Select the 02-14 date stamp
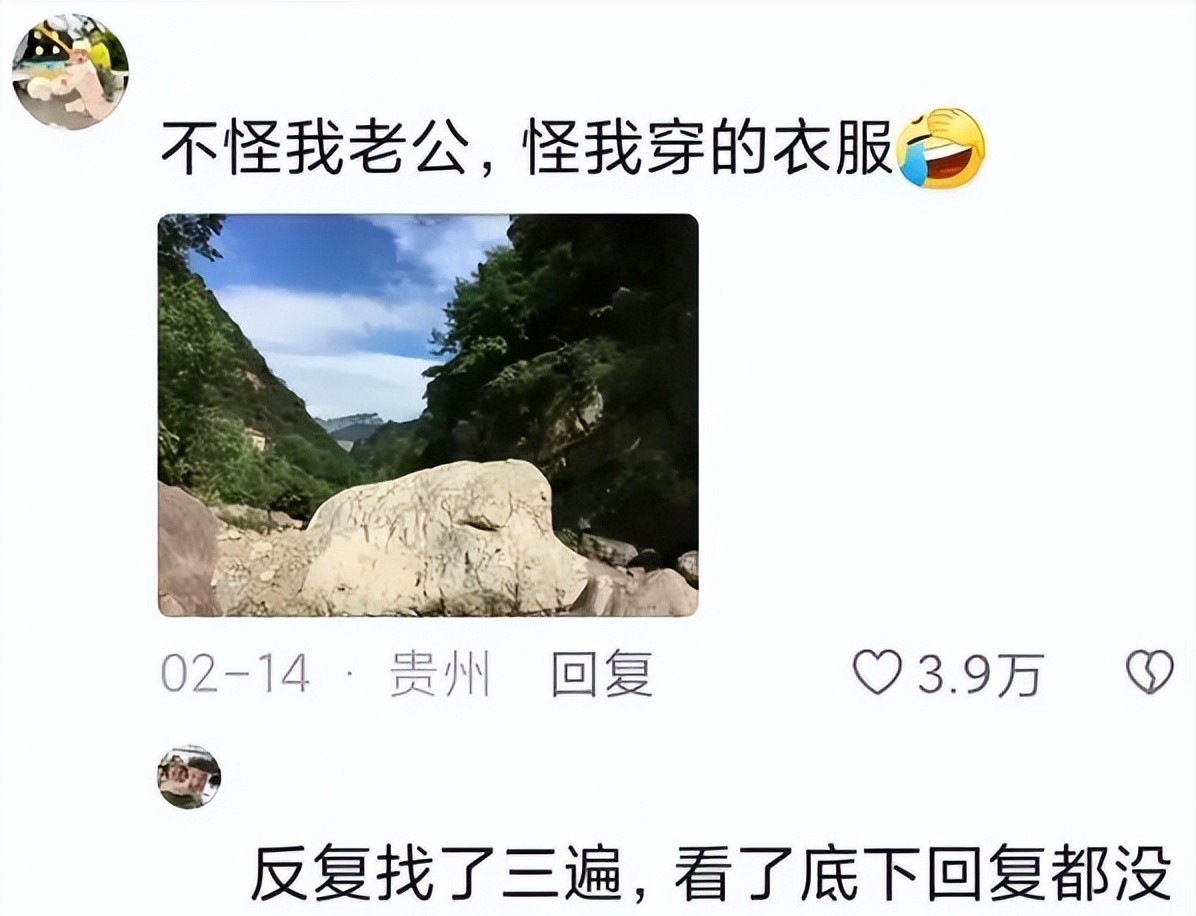The height and width of the screenshot is (916, 1196). [236, 674]
